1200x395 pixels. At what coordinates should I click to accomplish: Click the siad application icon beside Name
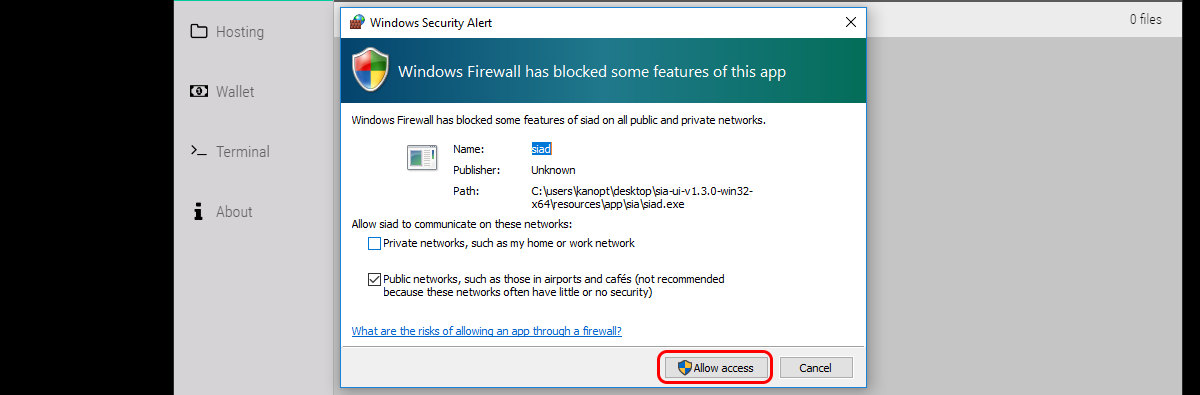click(421, 156)
